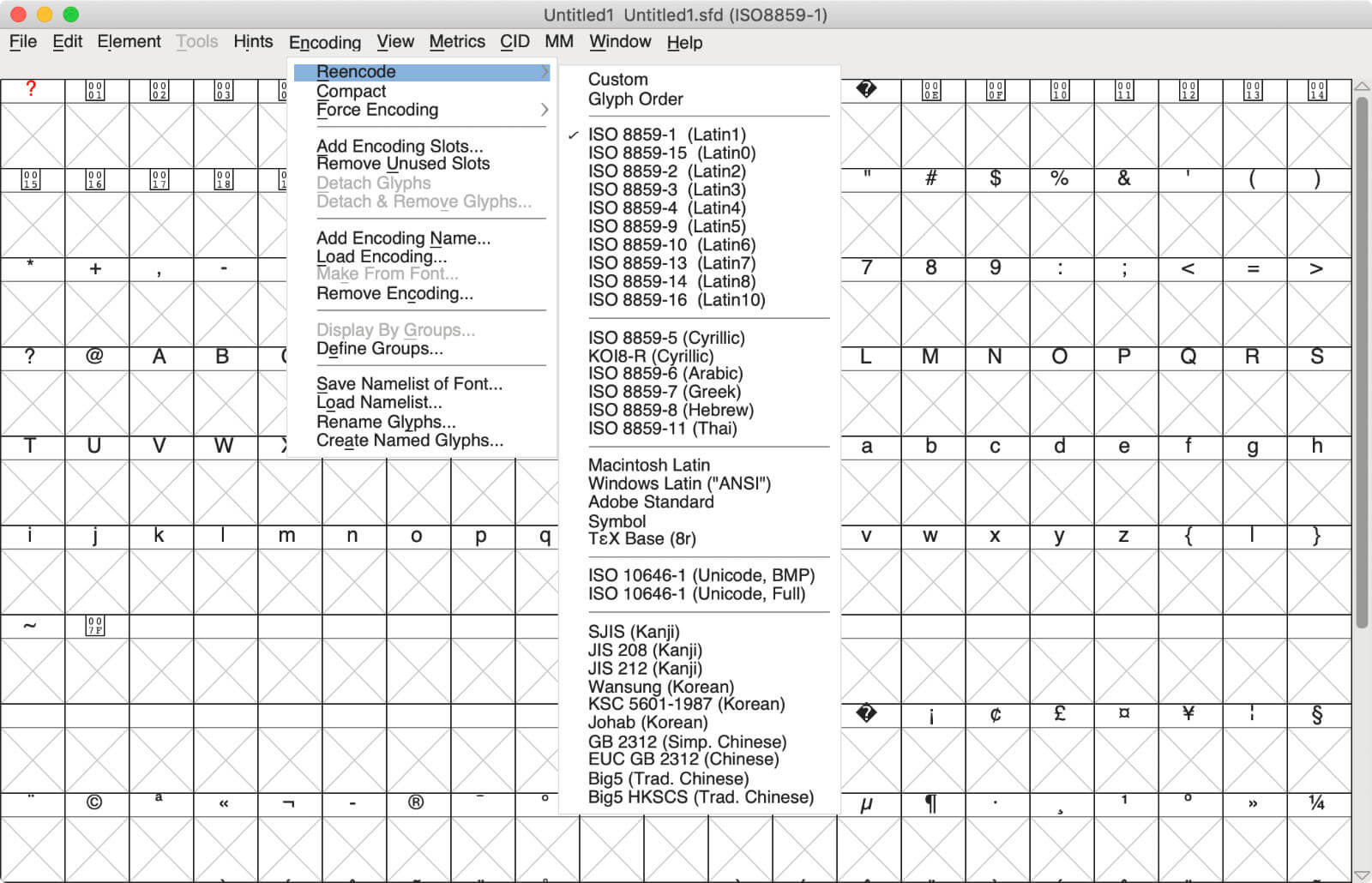Viewport: 1372px width, 883px height.
Task: Select Custom from the Reencode submenu
Action: tap(618, 79)
